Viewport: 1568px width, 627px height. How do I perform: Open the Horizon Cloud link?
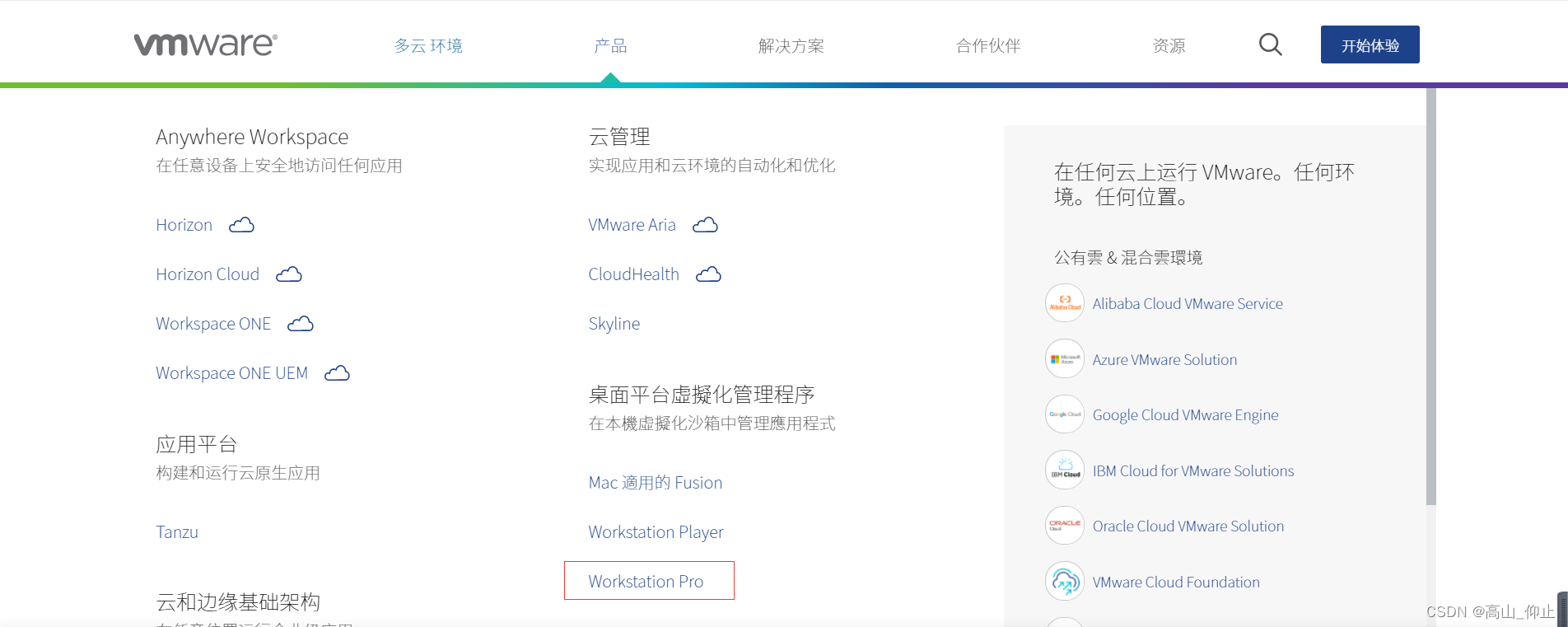pos(208,274)
